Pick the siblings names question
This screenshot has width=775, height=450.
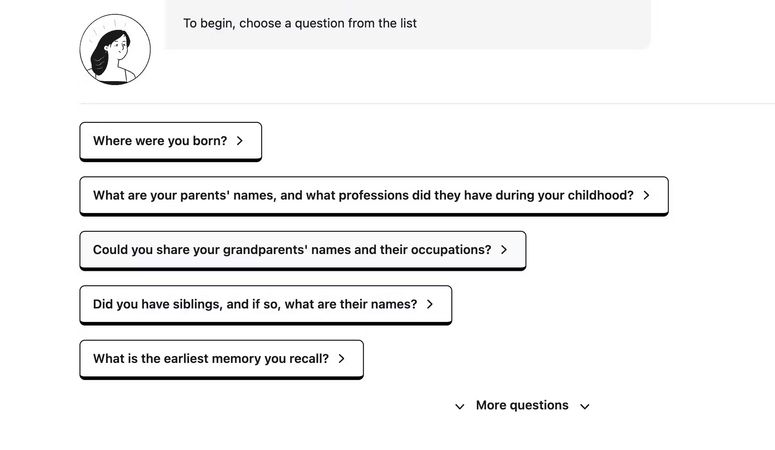point(265,305)
